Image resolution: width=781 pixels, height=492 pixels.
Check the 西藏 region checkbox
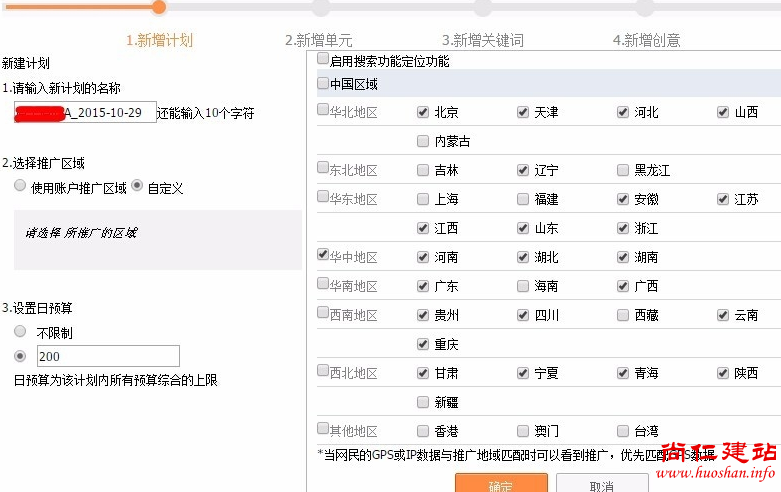[x=623, y=315]
